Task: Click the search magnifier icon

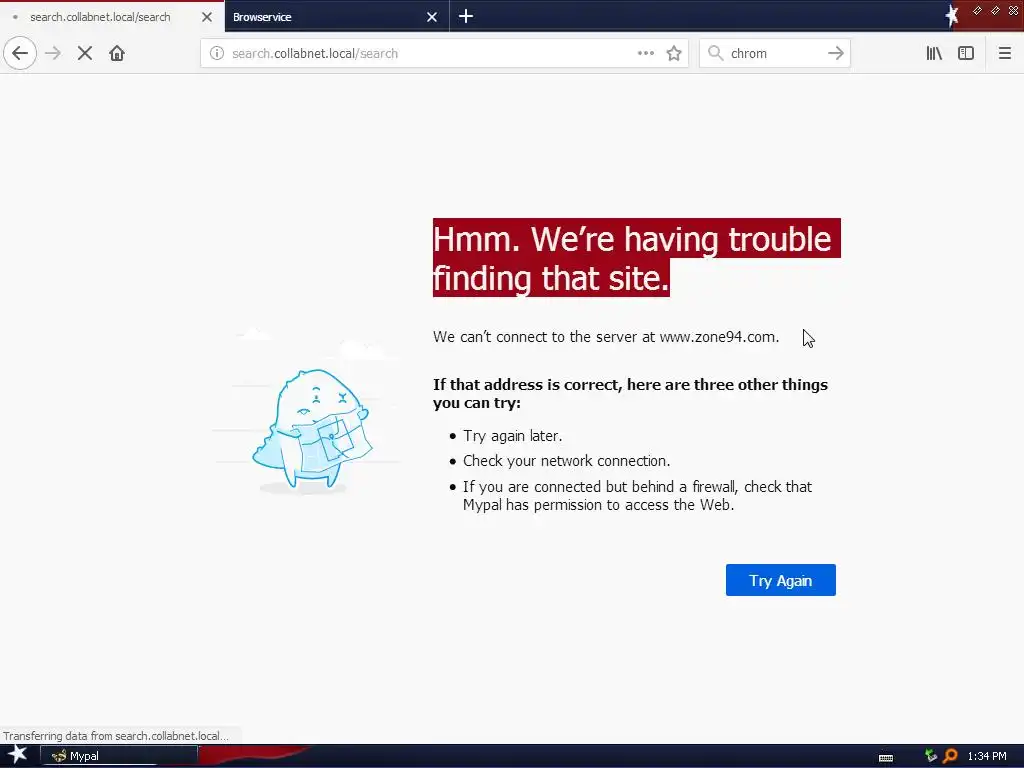Action: (716, 53)
